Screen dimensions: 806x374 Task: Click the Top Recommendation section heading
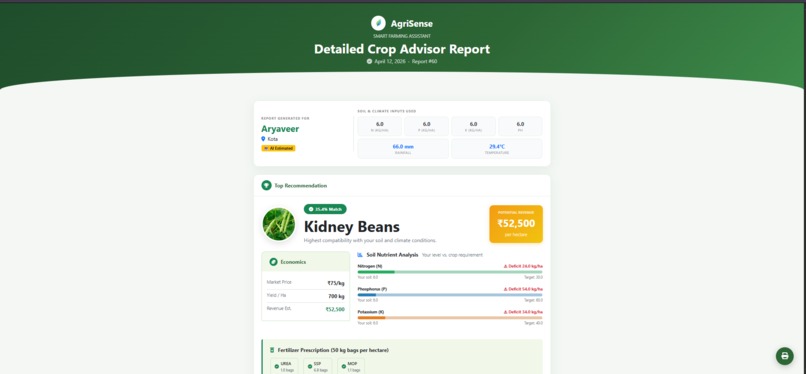point(301,185)
